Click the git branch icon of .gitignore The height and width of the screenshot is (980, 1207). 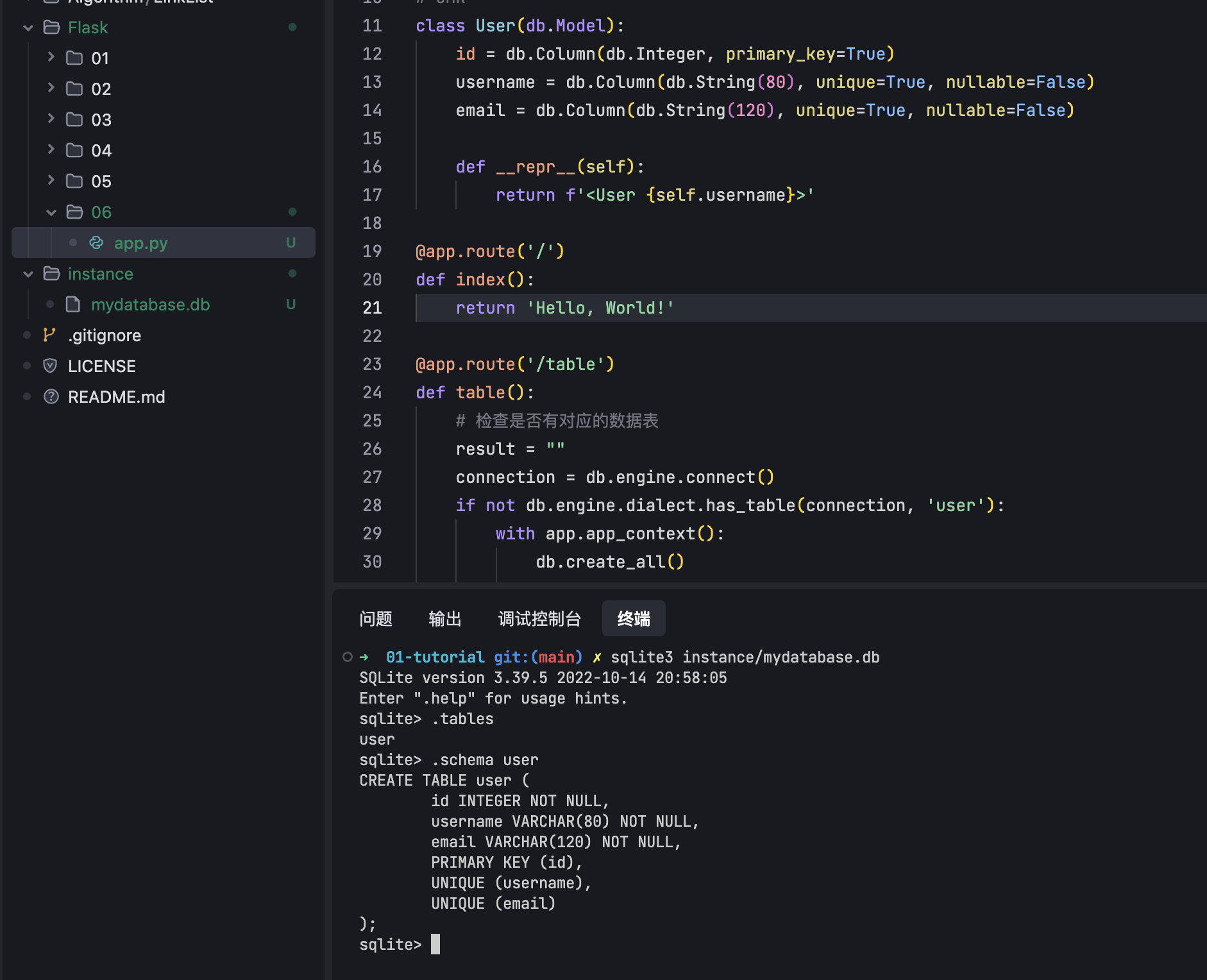pos(49,335)
